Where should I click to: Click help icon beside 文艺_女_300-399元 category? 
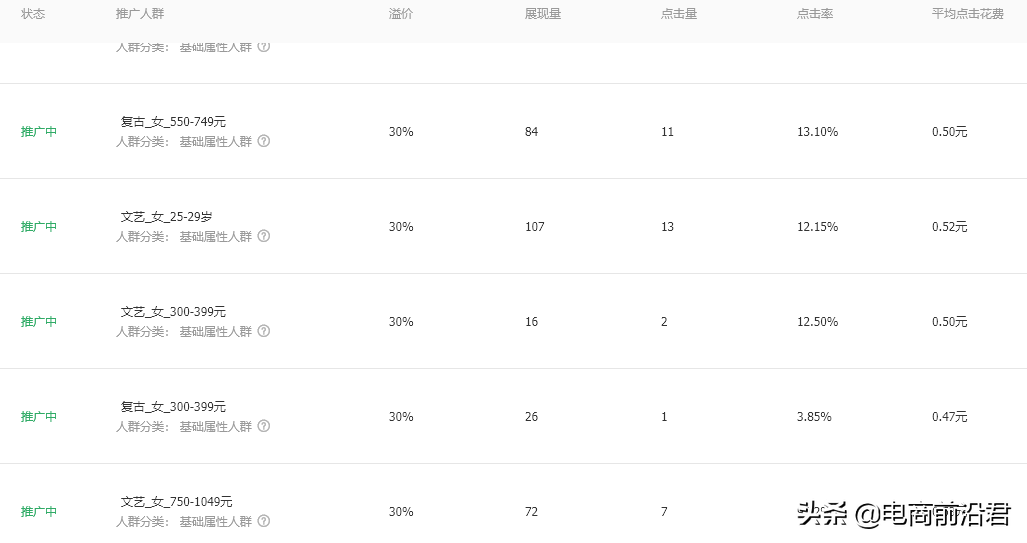pos(264,331)
